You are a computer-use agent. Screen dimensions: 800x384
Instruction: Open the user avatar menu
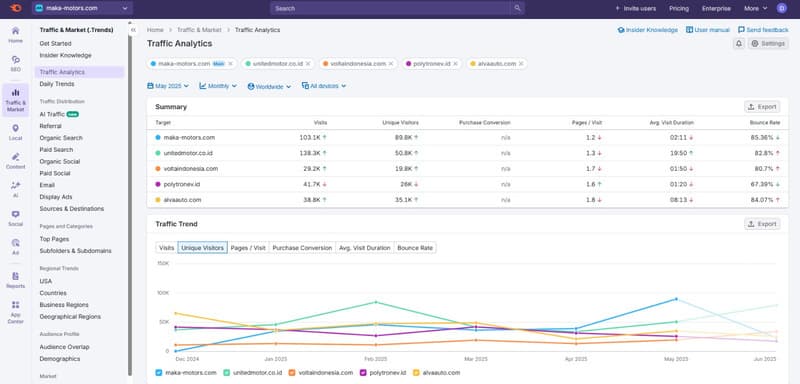click(x=782, y=8)
